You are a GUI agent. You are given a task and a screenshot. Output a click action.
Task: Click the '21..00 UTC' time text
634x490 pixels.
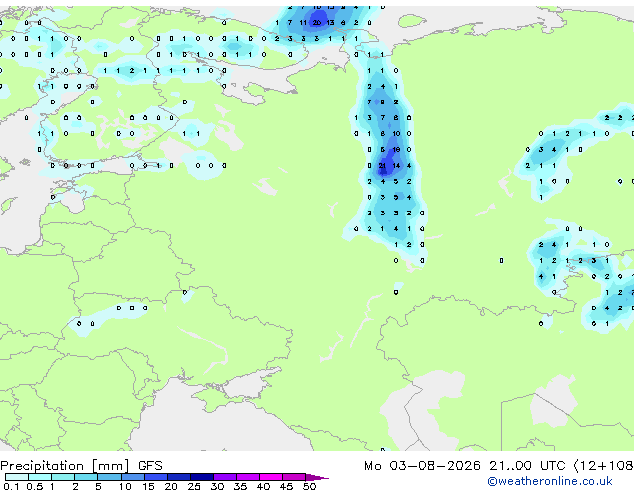(526, 466)
